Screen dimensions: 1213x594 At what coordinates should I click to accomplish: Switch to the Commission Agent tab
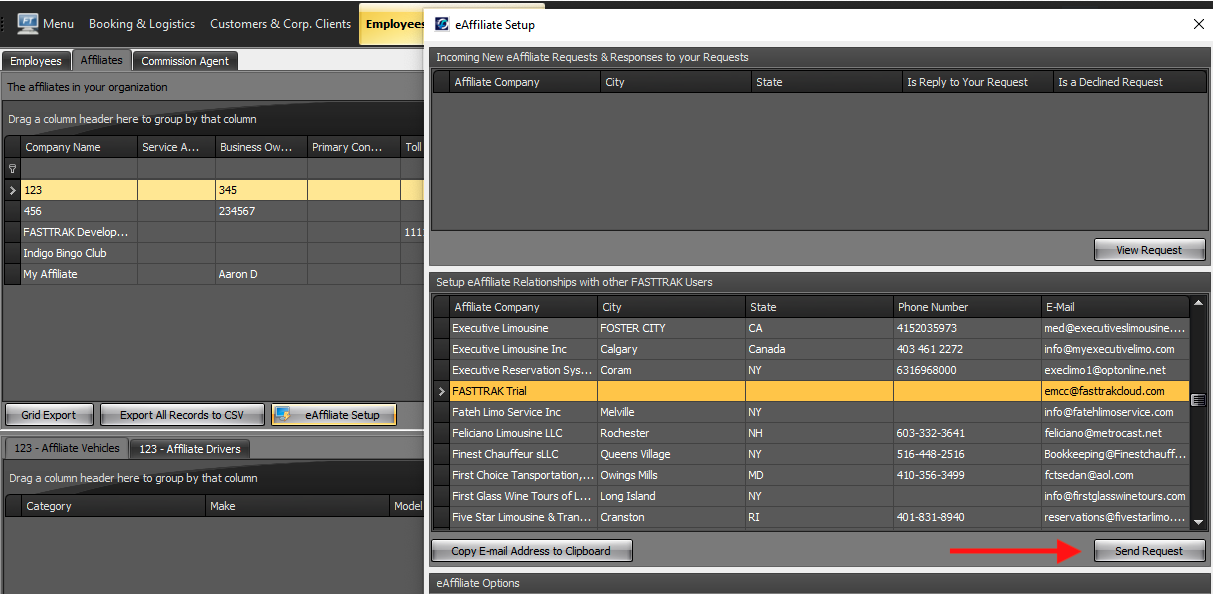tap(185, 61)
